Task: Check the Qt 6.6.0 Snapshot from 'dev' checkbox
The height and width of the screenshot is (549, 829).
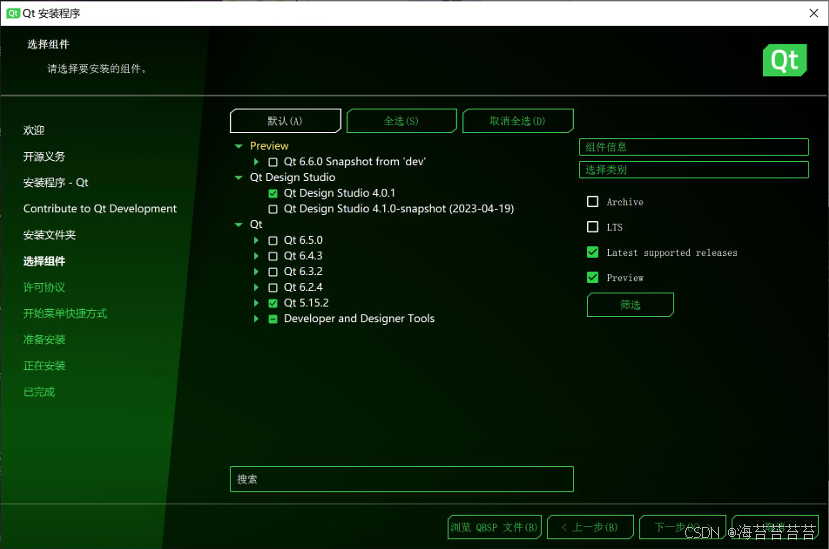Action: 273,162
